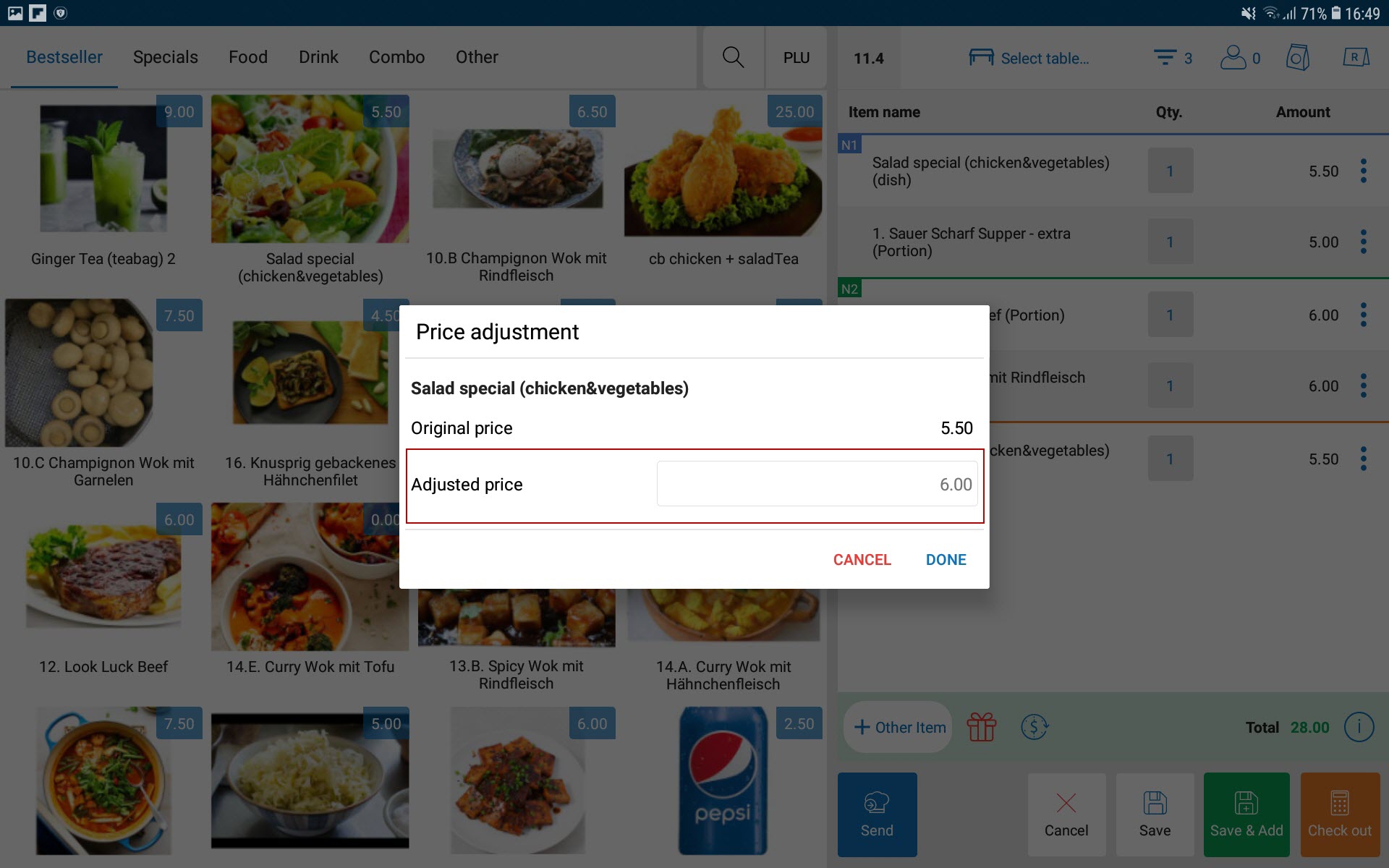Tap the reservation R icon
Viewport: 1389px width, 868px height.
[1356, 57]
